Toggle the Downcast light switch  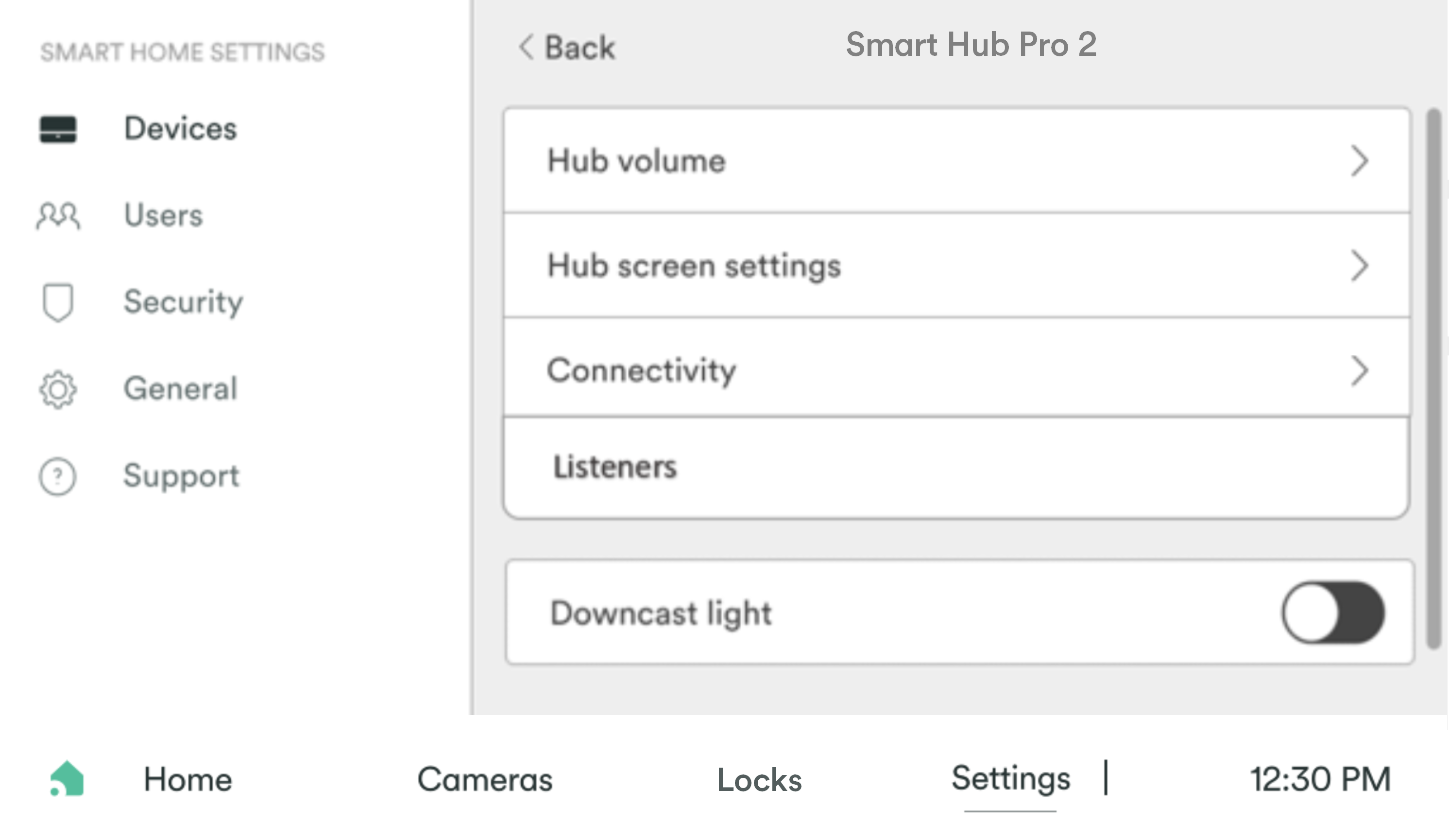point(1333,612)
